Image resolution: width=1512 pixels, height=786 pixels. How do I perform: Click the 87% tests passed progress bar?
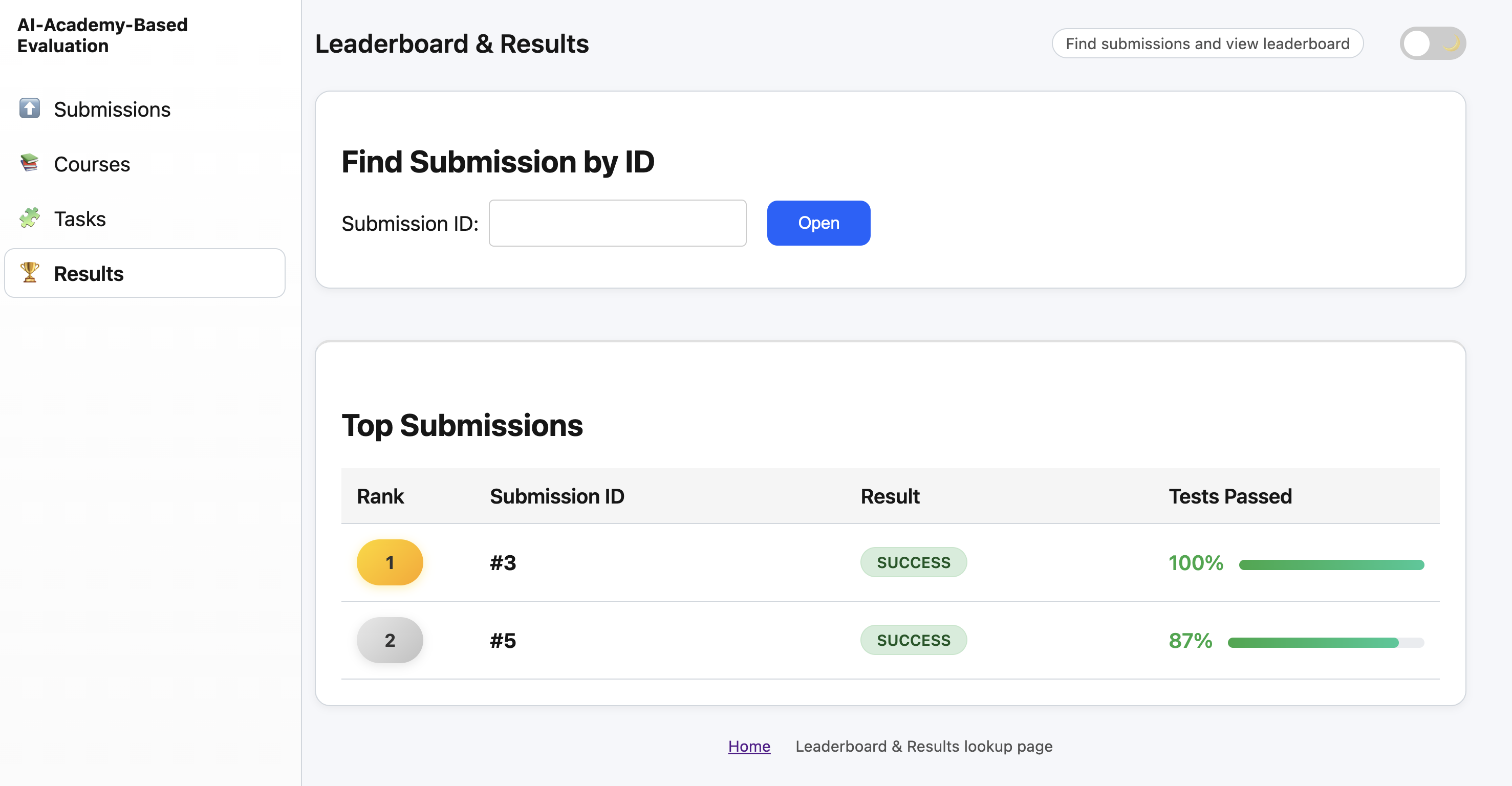[x=1325, y=642]
